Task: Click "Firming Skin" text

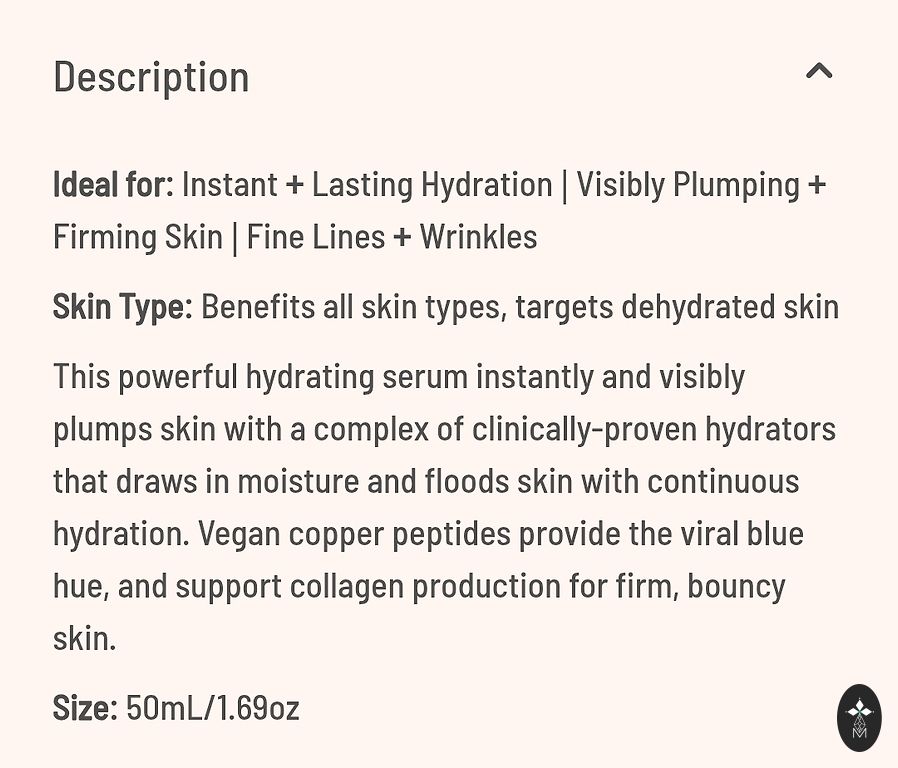Action: 138,237
